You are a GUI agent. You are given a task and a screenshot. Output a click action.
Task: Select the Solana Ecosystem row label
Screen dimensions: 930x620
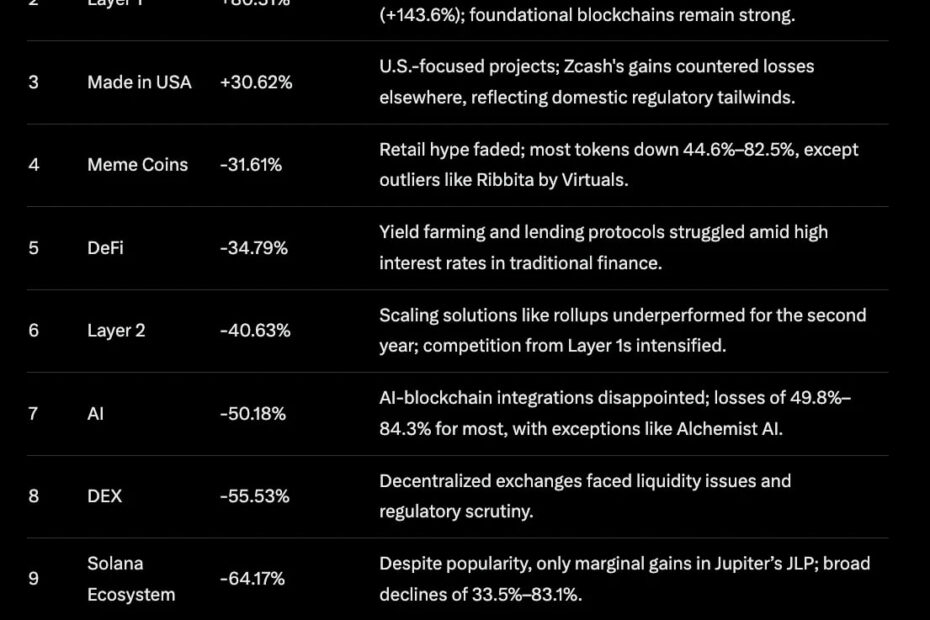pos(131,578)
